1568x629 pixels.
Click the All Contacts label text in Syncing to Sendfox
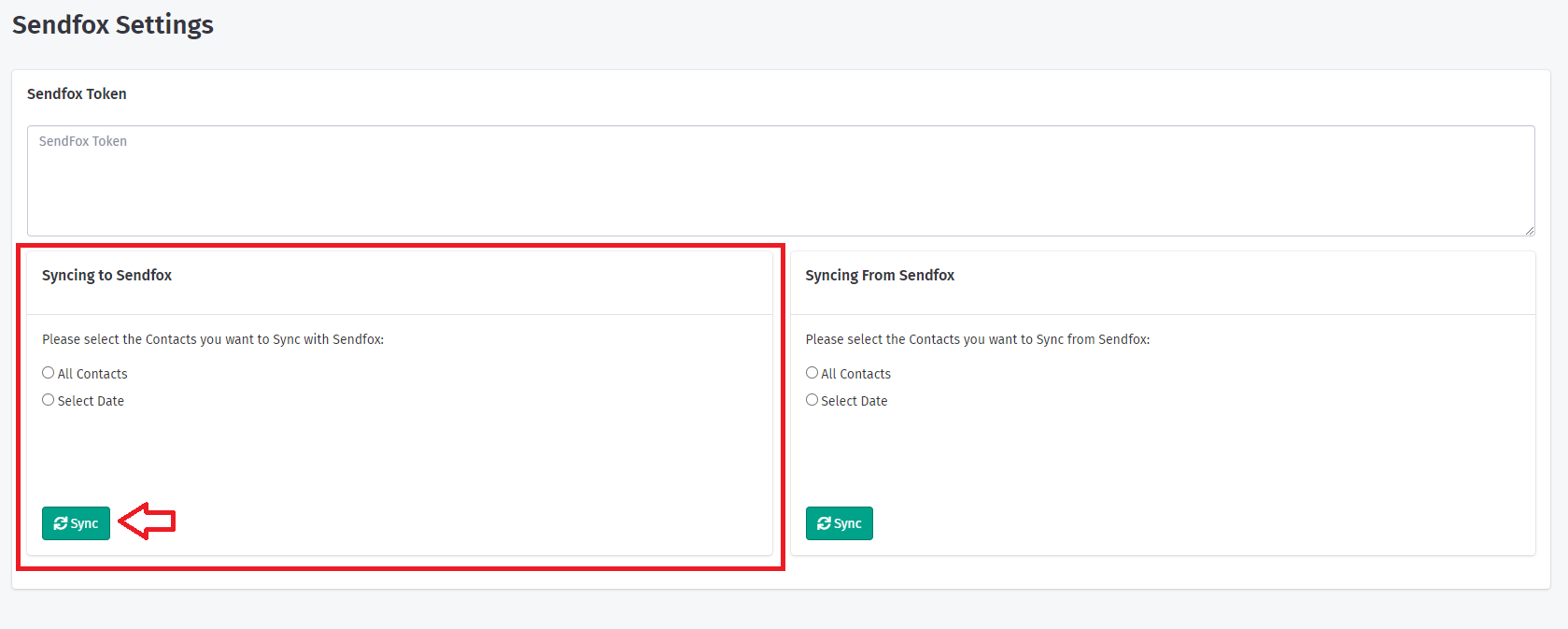92,374
